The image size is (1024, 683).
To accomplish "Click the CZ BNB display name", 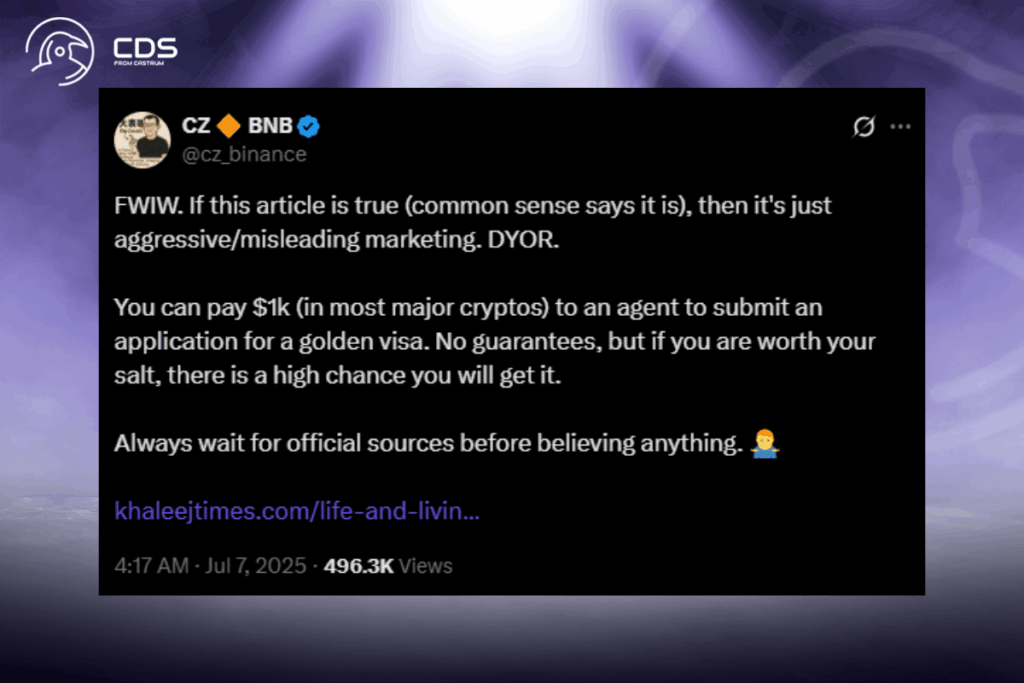I will (x=239, y=126).
